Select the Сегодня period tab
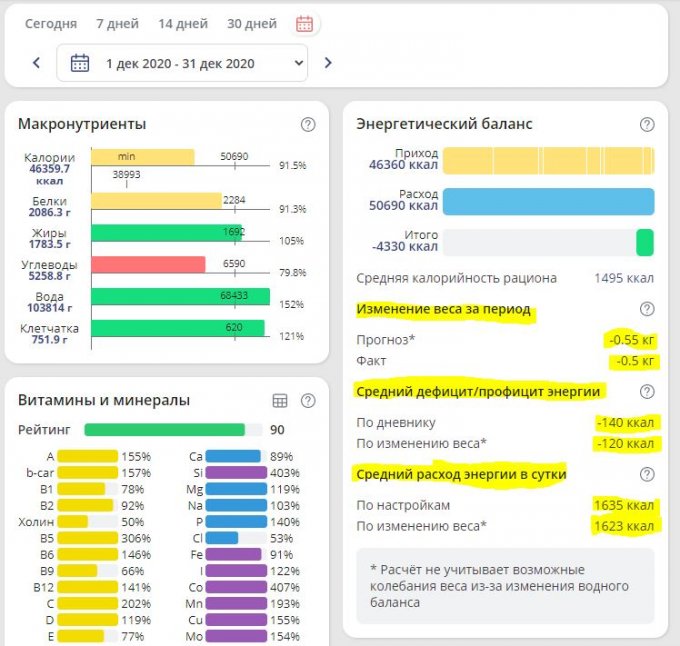The height and width of the screenshot is (646, 680). point(50,24)
